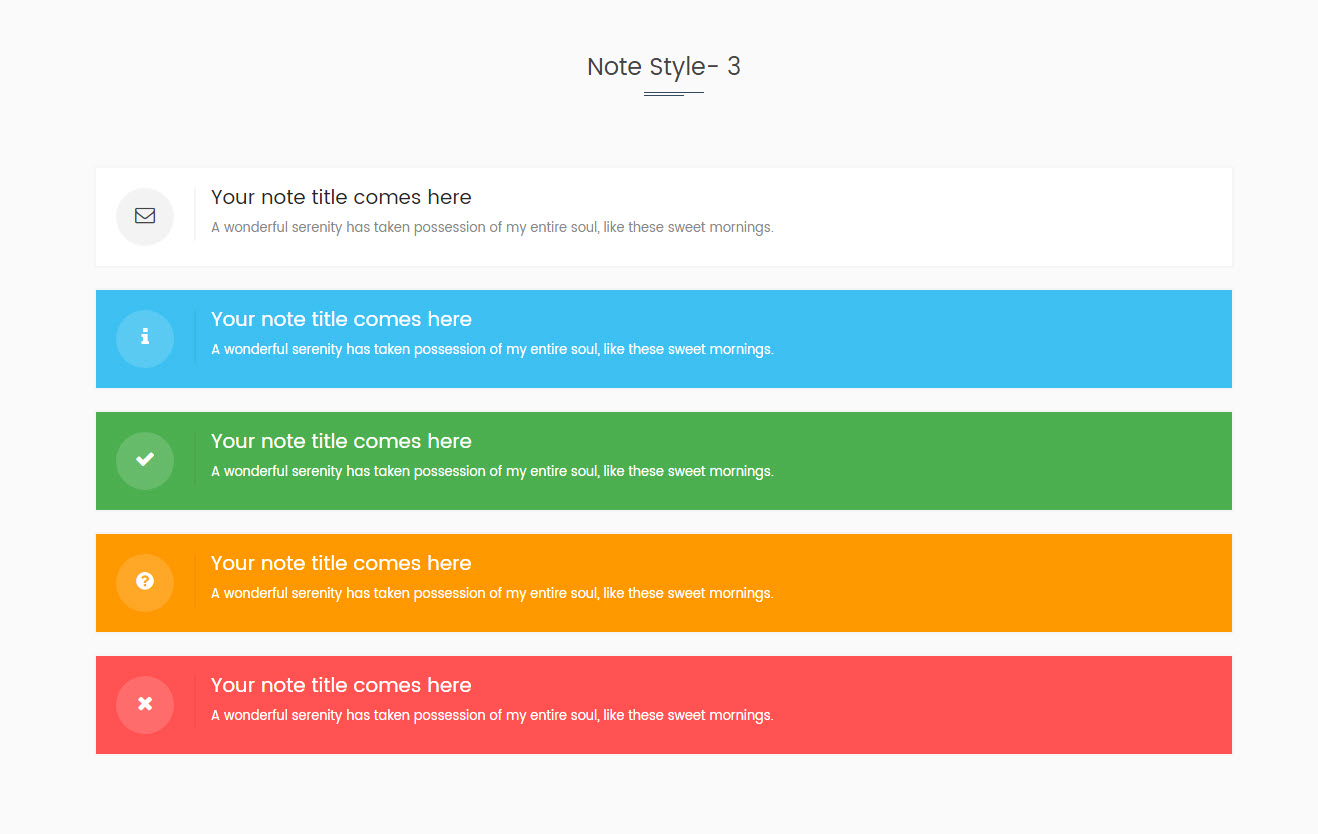Click the description text in the orange note
The image size is (1318, 834).
492,594
